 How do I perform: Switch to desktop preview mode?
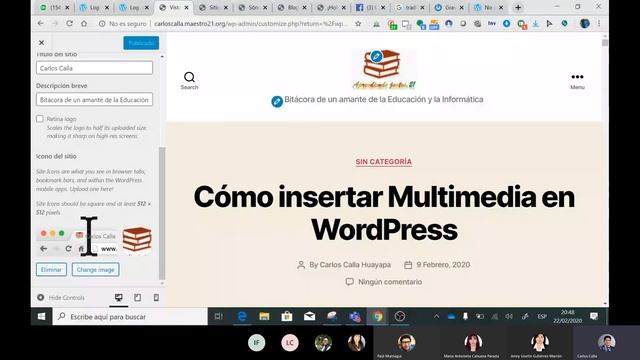tap(118, 298)
